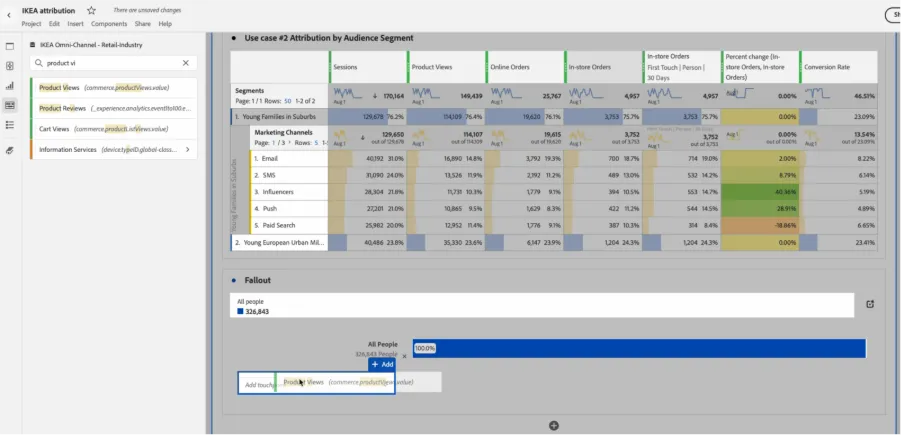Select the SMS marketing channel row
This screenshot has width=901, height=435.
coord(289,175)
